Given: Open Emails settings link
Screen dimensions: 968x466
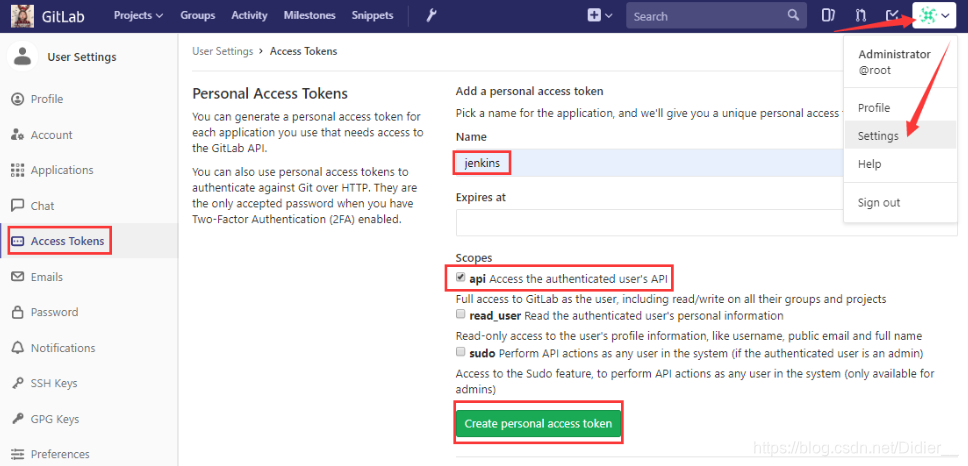Looking at the screenshot, I should [x=47, y=277].
